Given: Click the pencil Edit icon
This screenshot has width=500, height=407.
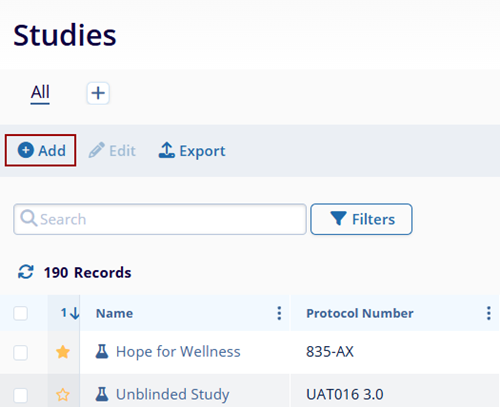Looking at the screenshot, I should 97,150.
